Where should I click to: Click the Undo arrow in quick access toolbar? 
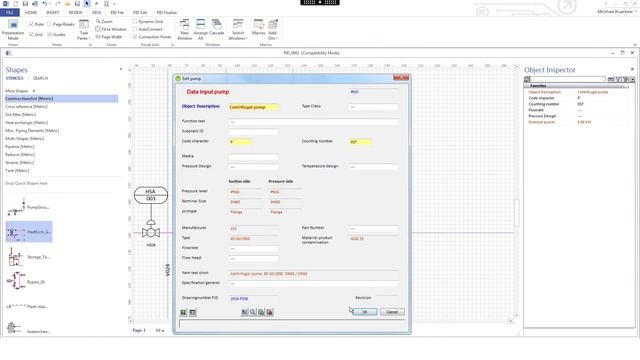pos(44,4)
